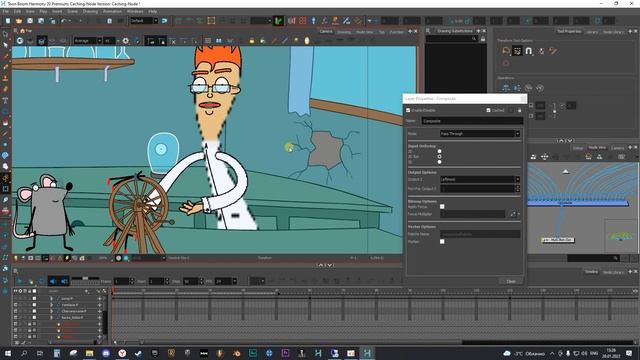Switch to the Colour tab above Node View
Screen dimensions: 640x360
click(578, 148)
